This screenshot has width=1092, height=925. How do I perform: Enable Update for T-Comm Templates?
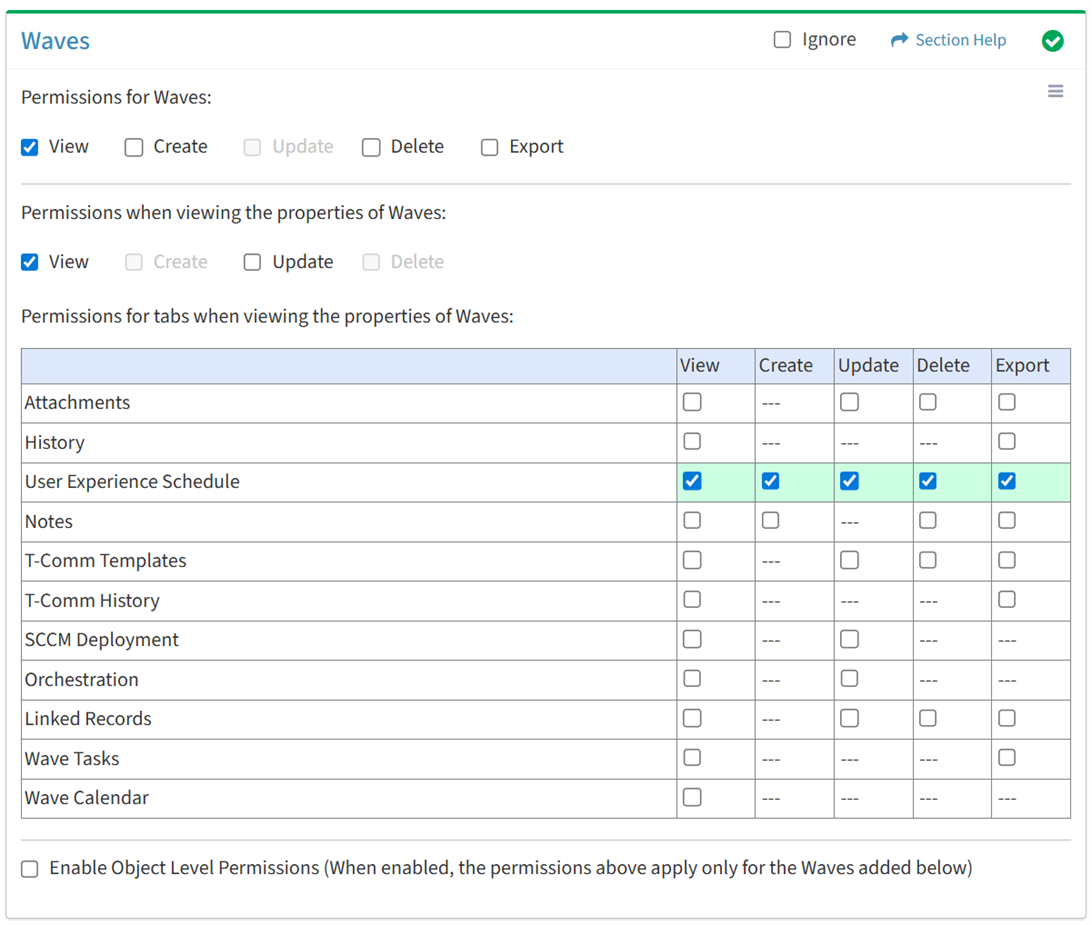pyautogui.click(x=849, y=560)
